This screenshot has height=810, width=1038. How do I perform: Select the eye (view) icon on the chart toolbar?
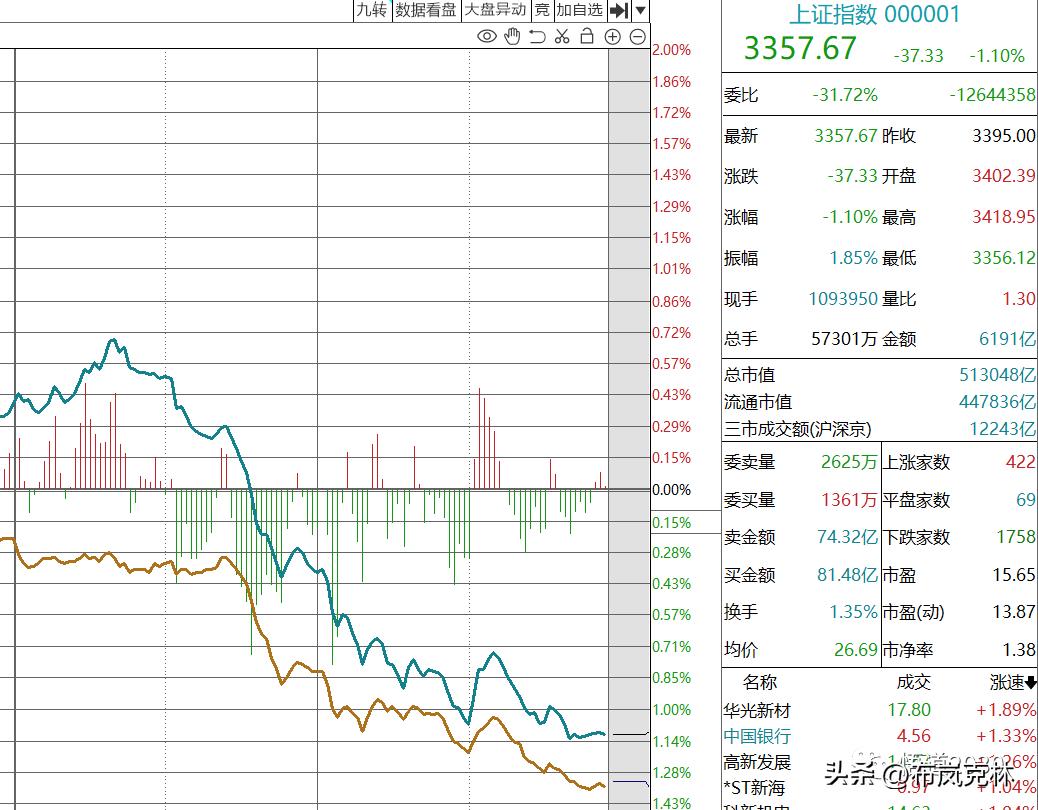[x=486, y=35]
